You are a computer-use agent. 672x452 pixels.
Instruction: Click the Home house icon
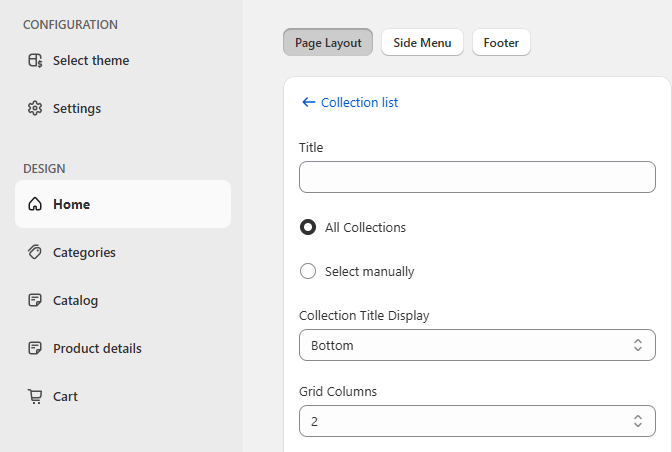pyautogui.click(x=35, y=204)
